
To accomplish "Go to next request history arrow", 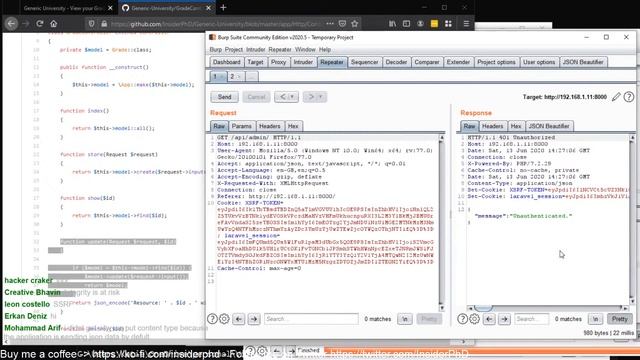I will [x=311, y=97].
